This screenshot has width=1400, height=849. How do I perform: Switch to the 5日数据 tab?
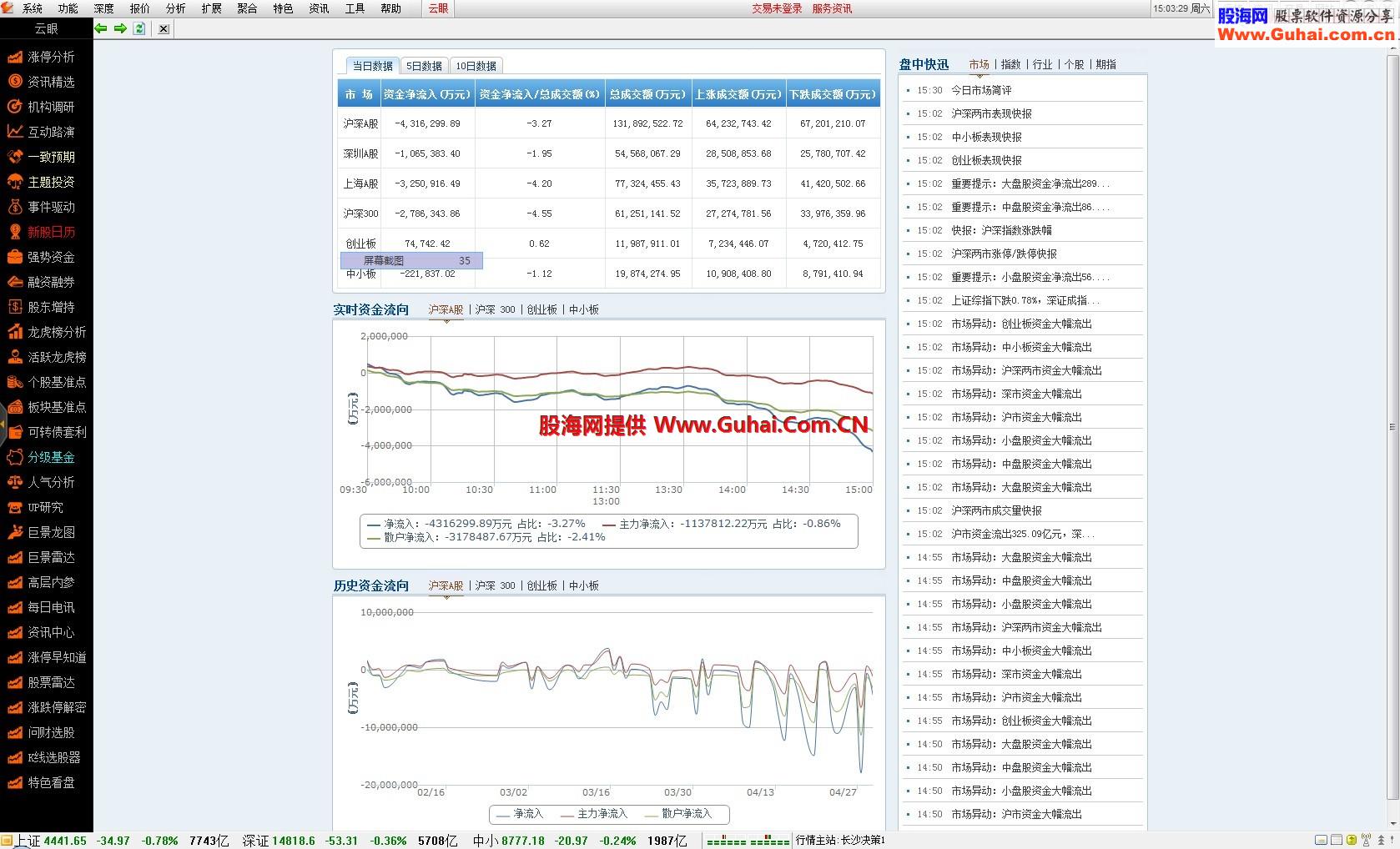[x=424, y=66]
